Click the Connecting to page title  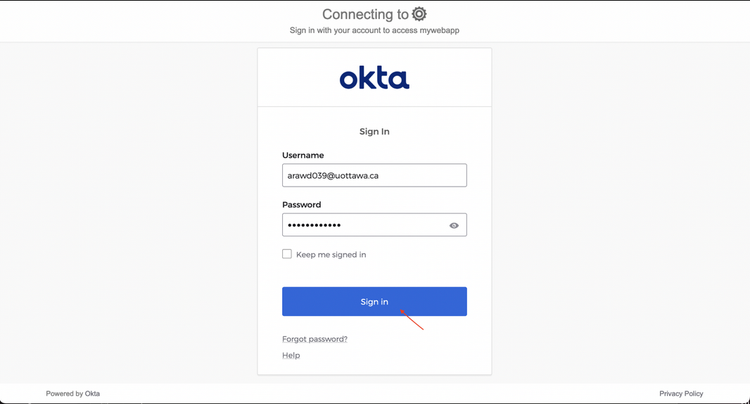click(365, 14)
